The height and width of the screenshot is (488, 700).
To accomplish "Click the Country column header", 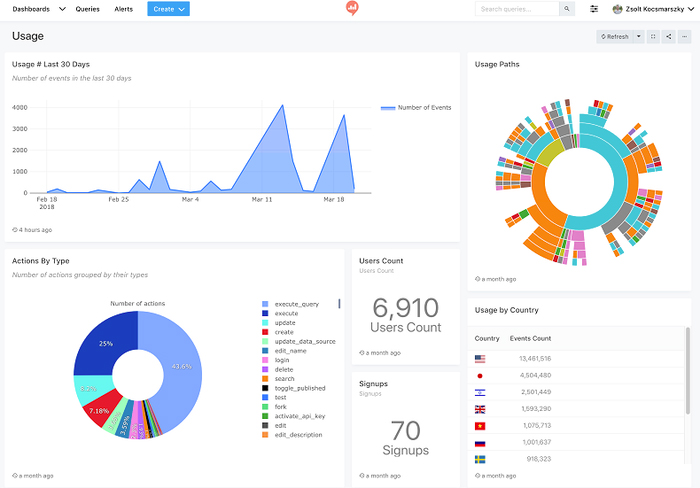I will tap(487, 338).
